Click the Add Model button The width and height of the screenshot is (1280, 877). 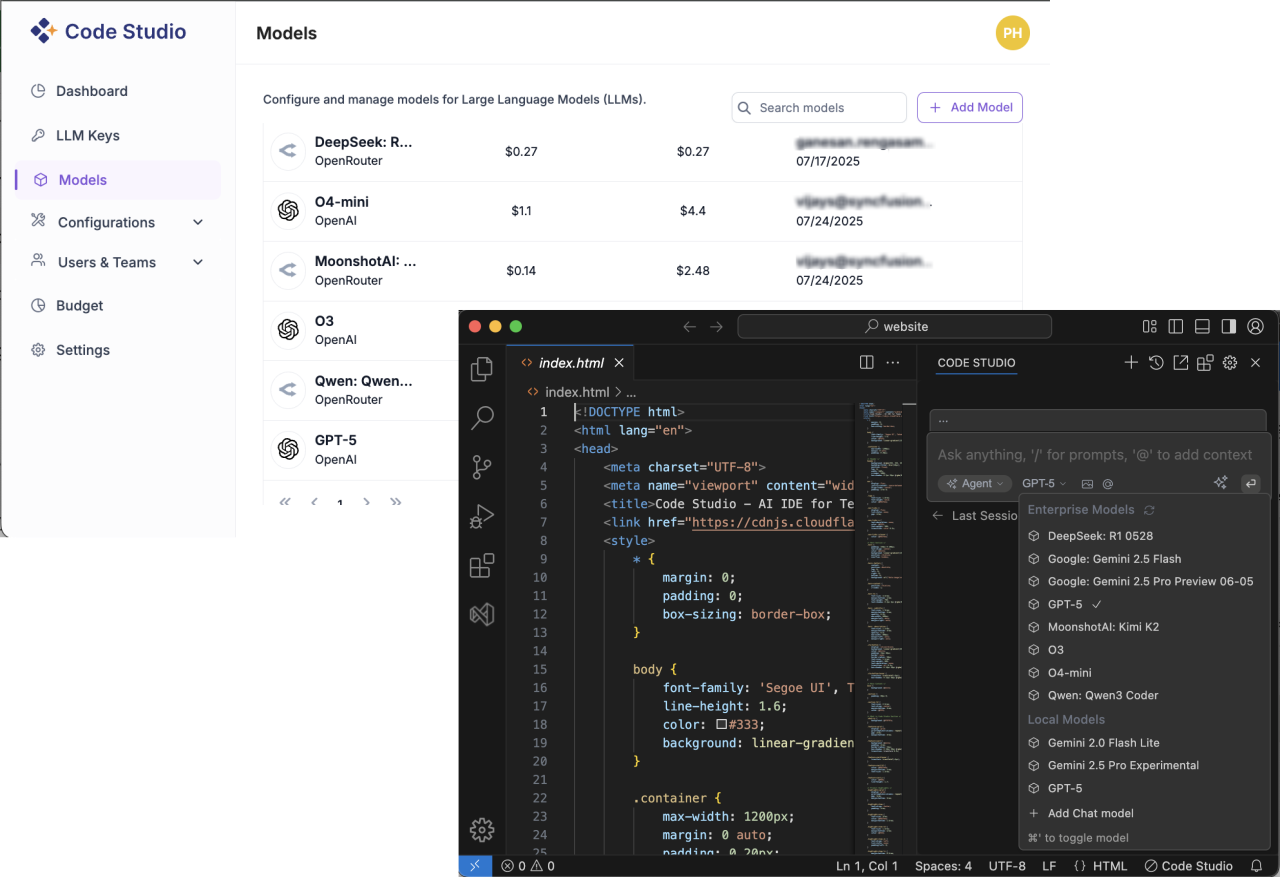[969, 107]
